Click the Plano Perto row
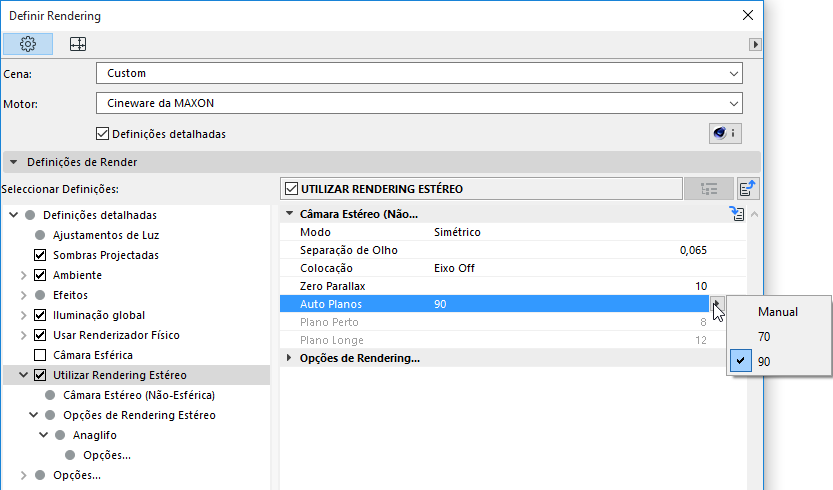This screenshot has height=490, width=833. [x=513, y=322]
